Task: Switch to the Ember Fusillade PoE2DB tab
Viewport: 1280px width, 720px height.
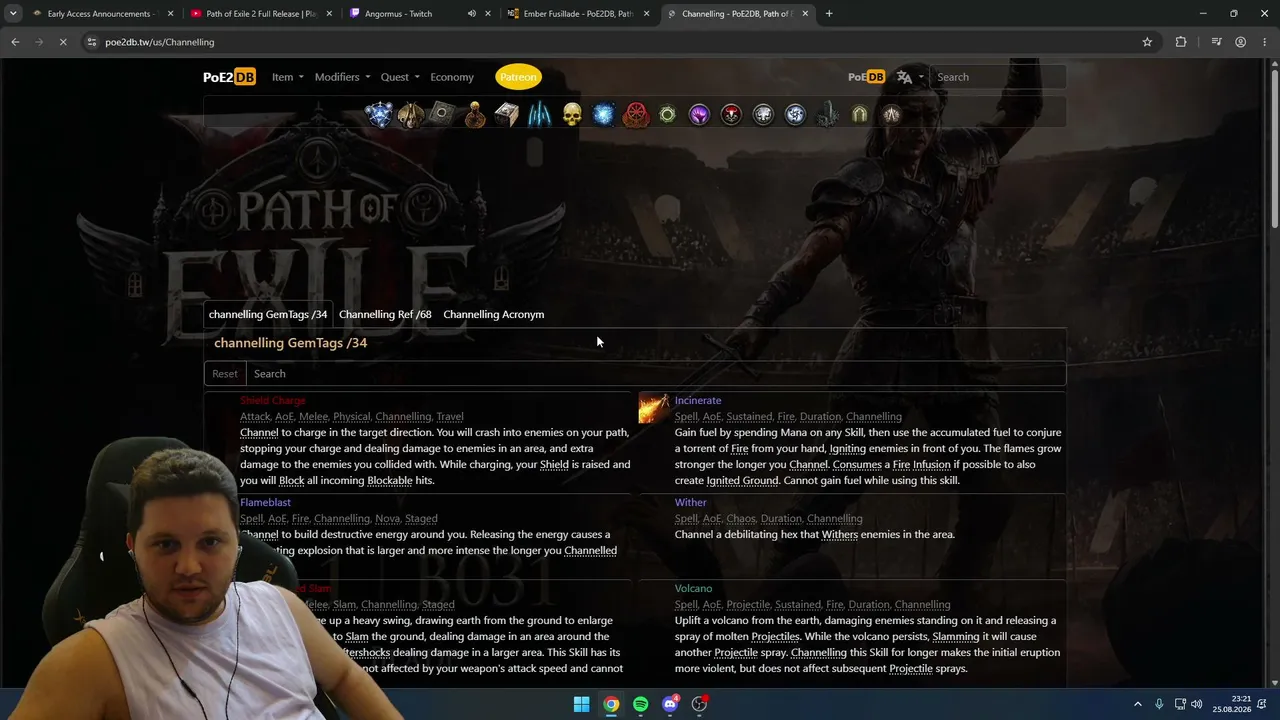Action: 579,14
